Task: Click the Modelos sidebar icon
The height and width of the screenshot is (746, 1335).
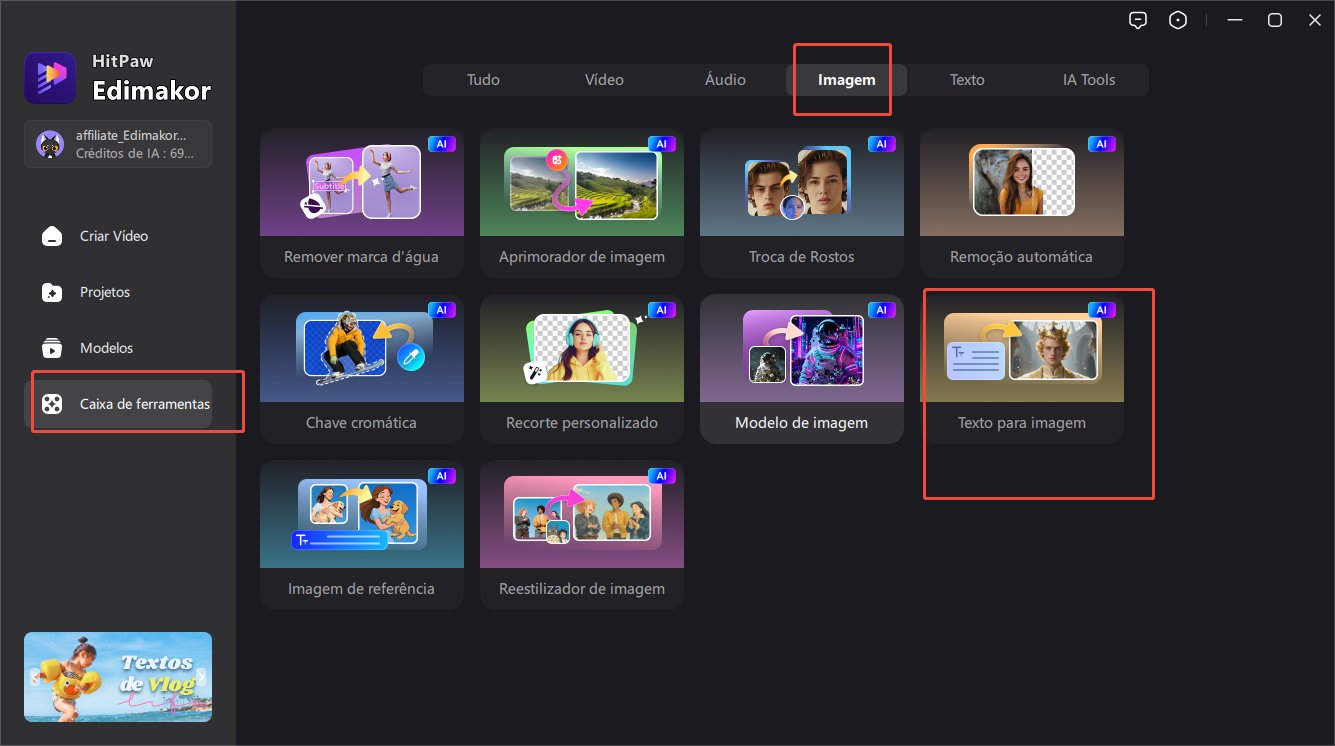Action: tap(51, 349)
